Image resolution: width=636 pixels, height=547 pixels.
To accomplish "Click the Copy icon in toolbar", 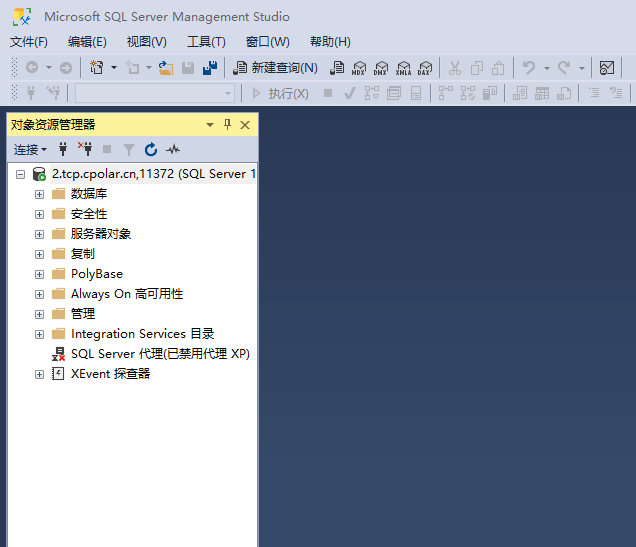I will 477,68.
